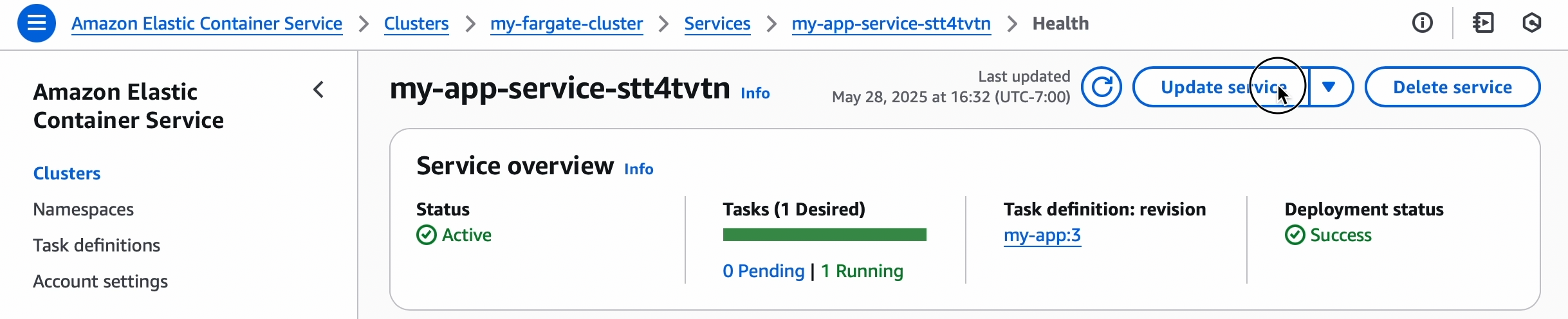This screenshot has width=1568, height=319.
Task: Expand the Update service dropdown arrow
Action: pos(1329,87)
